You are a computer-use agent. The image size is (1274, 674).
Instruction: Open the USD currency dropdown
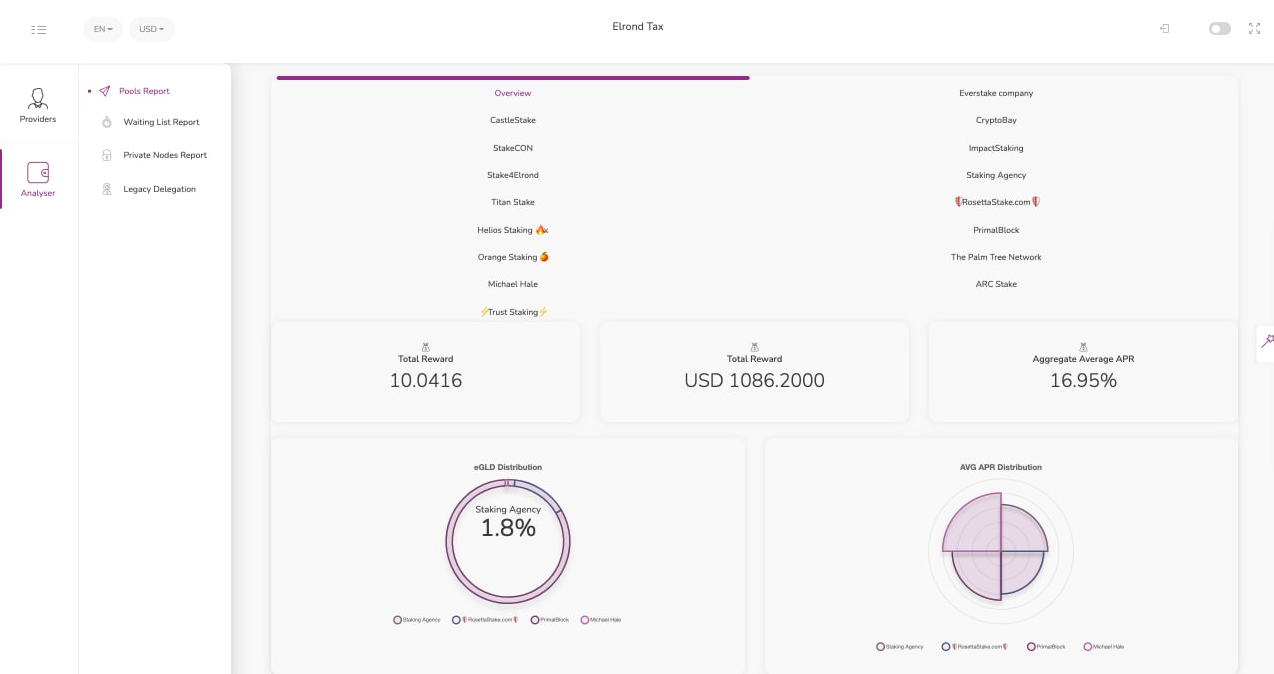point(152,29)
